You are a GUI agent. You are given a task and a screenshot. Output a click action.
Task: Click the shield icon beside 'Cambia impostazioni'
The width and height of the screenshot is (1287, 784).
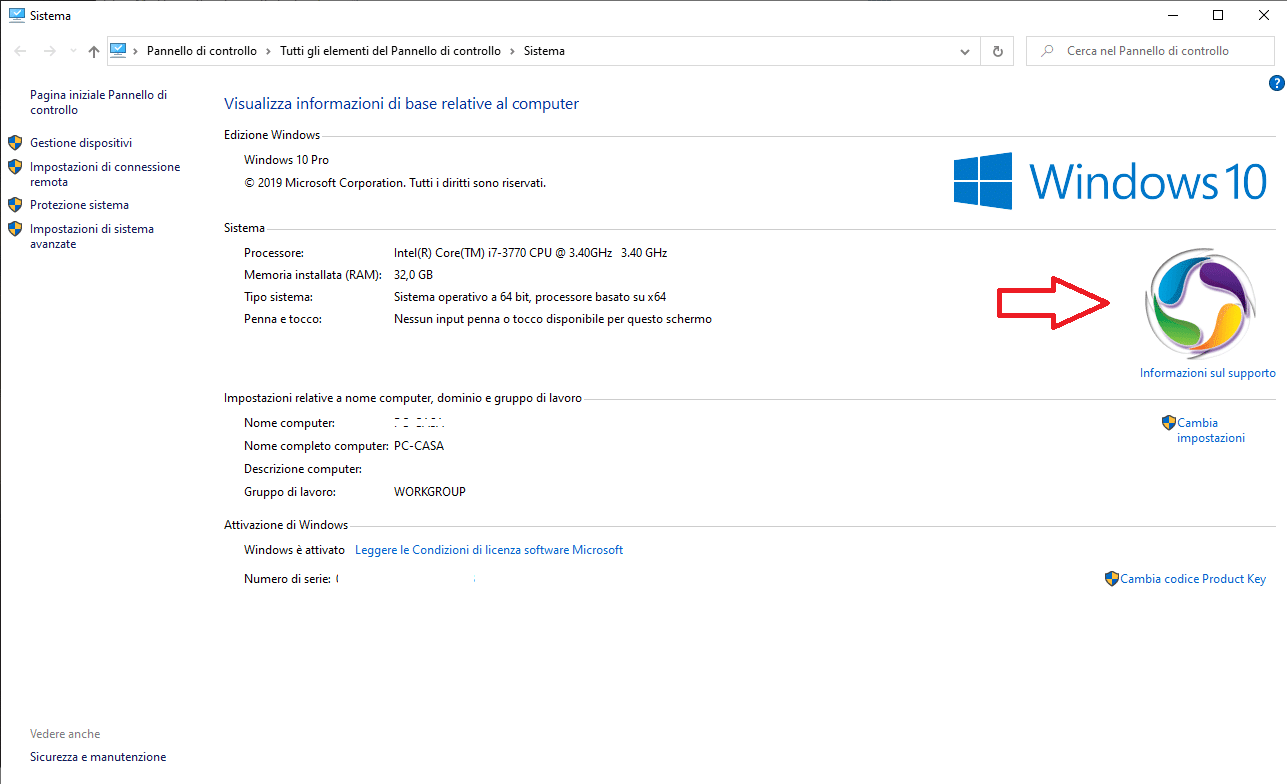[1169, 423]
